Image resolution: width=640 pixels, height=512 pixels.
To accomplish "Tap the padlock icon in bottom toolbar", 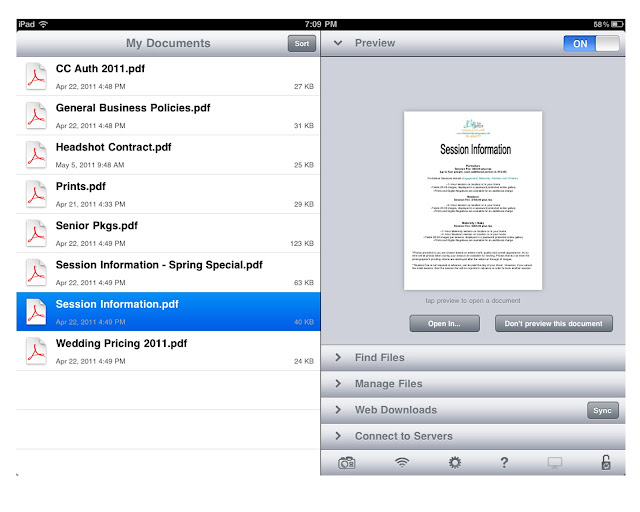I will [x=606, y=463].
